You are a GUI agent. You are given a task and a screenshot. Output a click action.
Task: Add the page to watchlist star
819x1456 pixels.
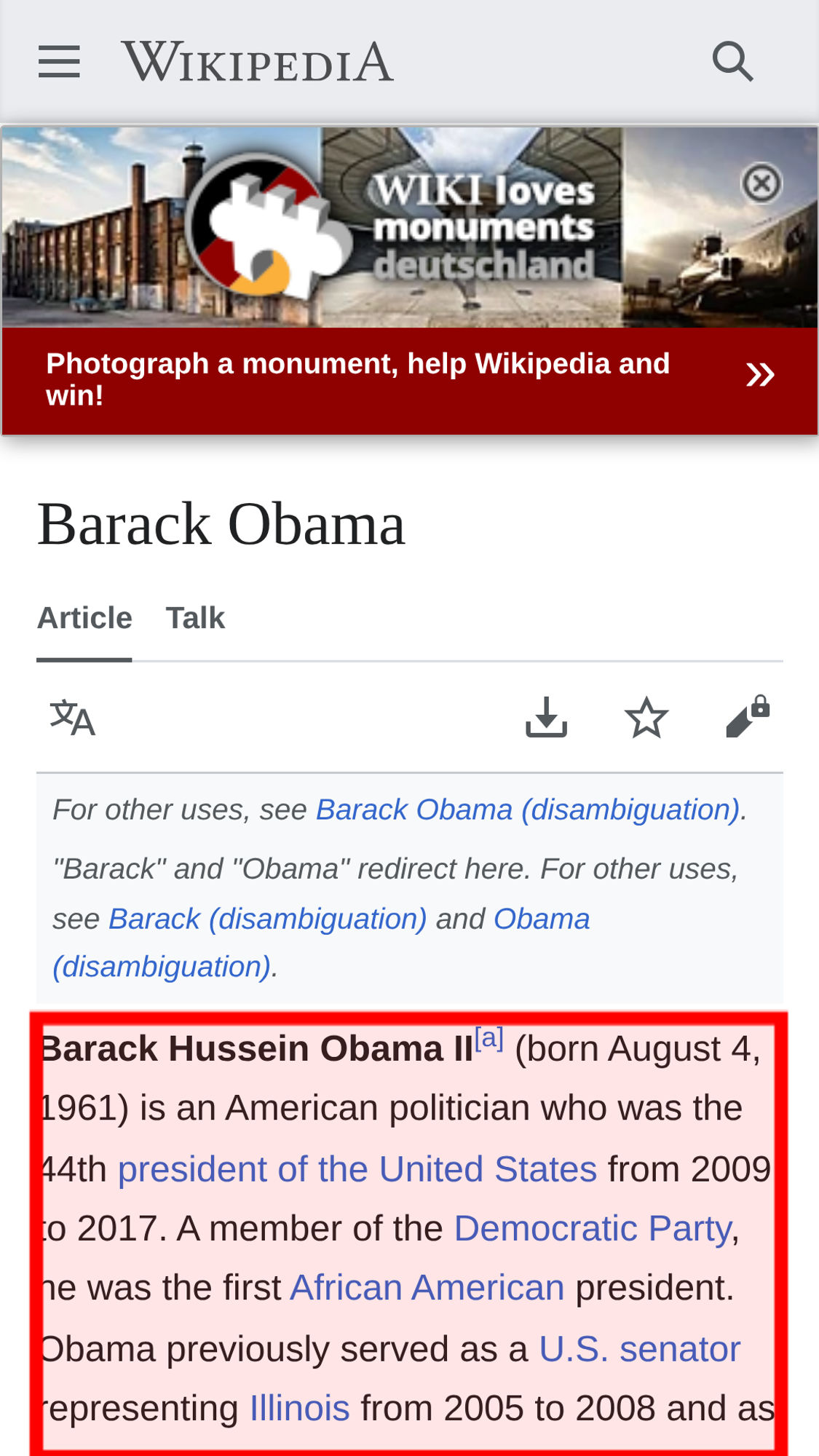point(646,718)
